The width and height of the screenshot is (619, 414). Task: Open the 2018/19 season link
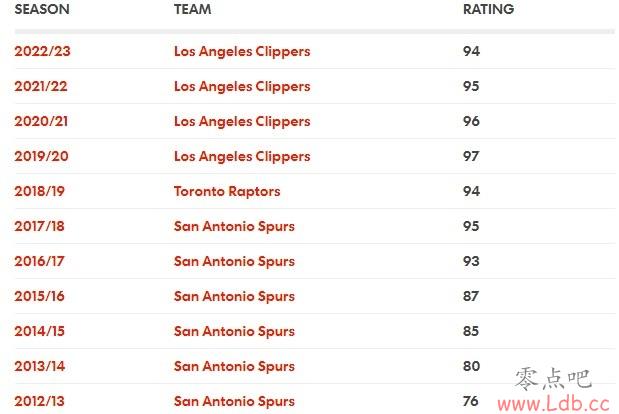point(39,191)
